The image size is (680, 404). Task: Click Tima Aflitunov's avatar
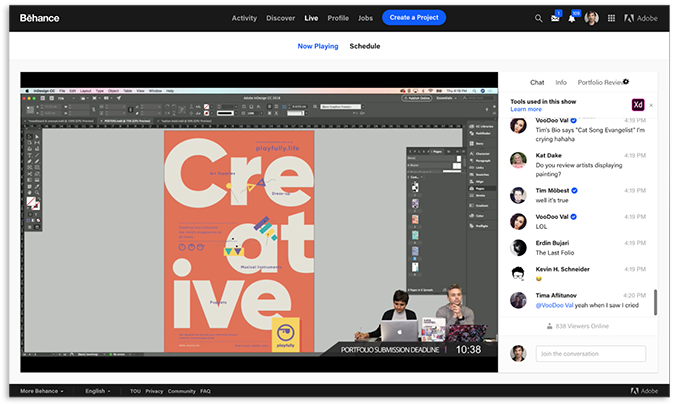click(x=518, y=300)
